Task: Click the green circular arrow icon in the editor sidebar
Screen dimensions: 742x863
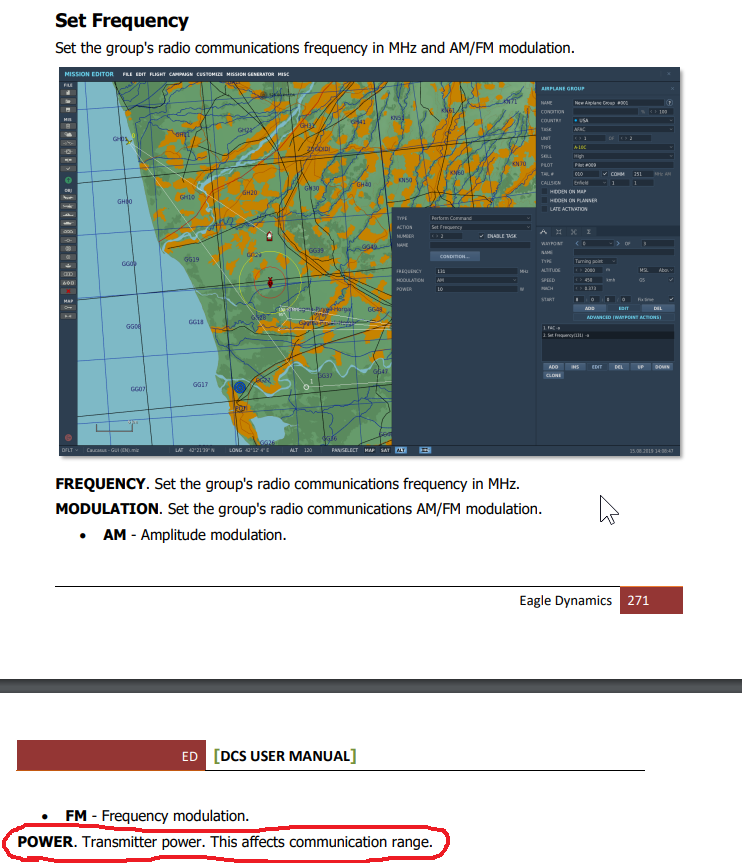Action: (x=68, y=180)
